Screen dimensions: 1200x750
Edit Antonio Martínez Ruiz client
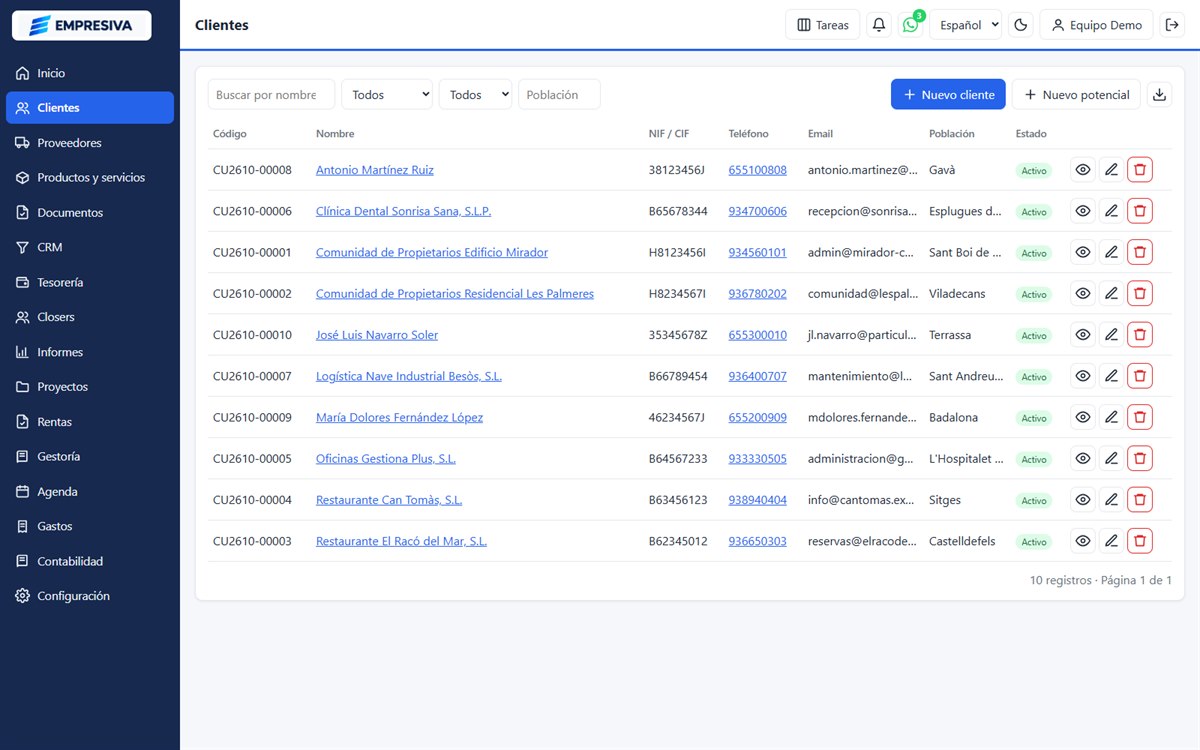[1111, 170]
